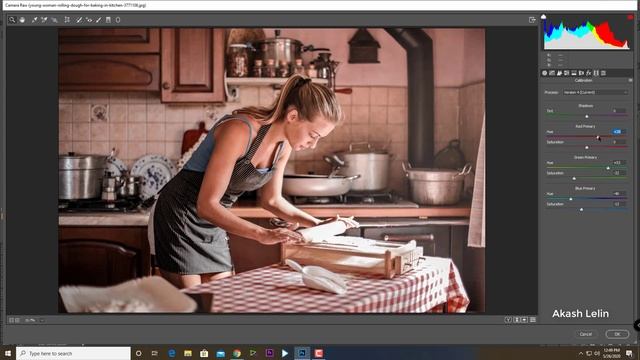The width and height of the screenshot is (640, 360).
Task: Select the Zoom tool
Action: (x=12, y=20)
